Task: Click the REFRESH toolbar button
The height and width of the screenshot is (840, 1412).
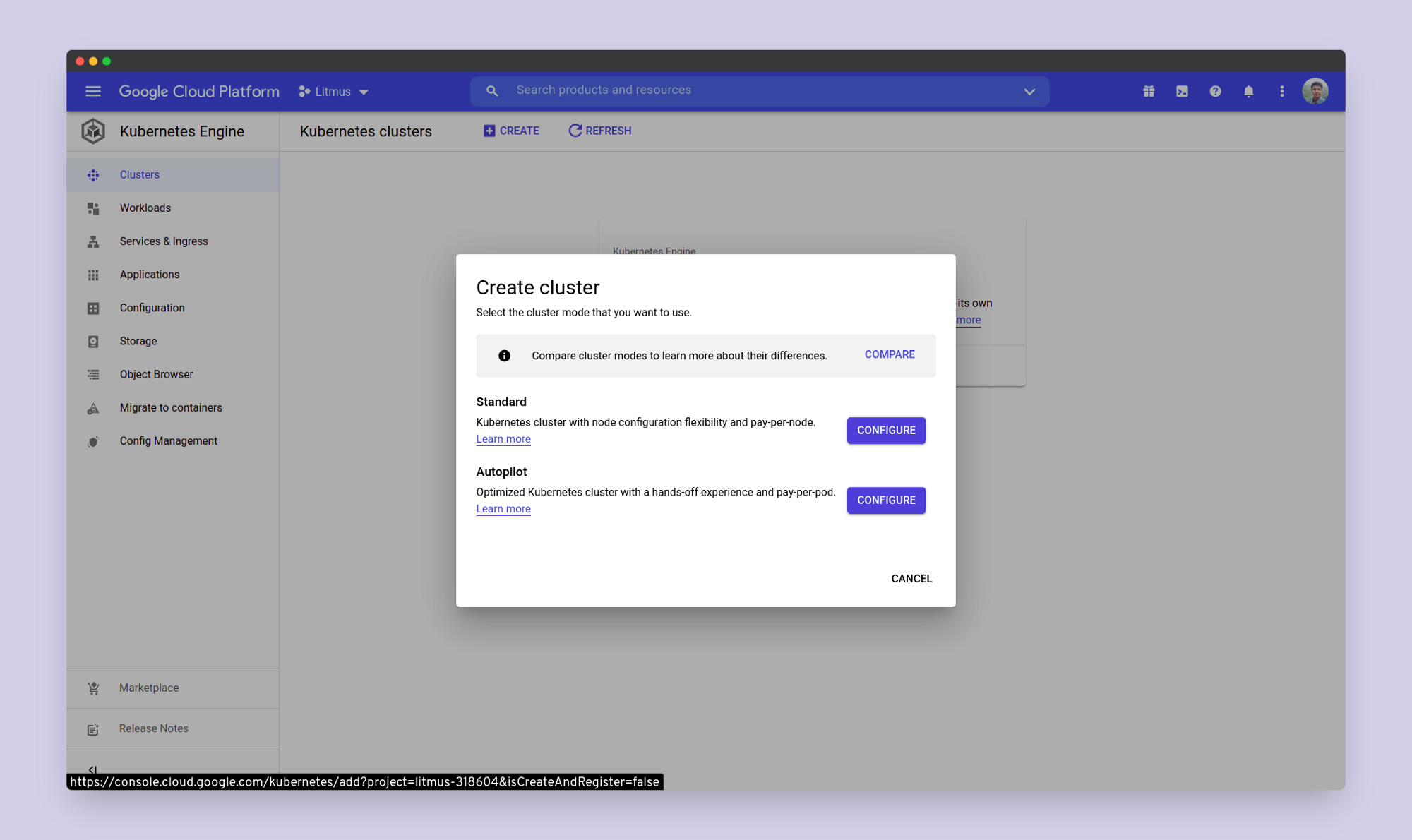Action: click(x=600, y=131)
